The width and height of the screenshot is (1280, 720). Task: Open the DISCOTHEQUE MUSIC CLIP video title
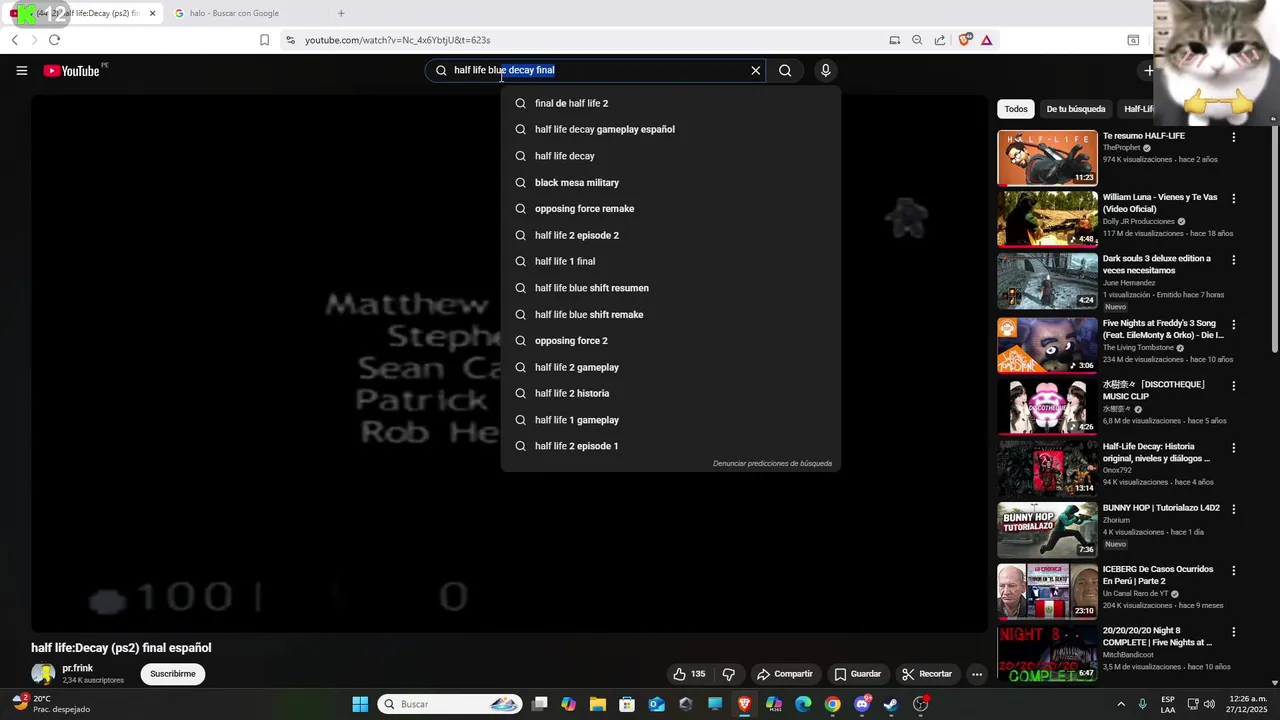(x=1154, y=390)
